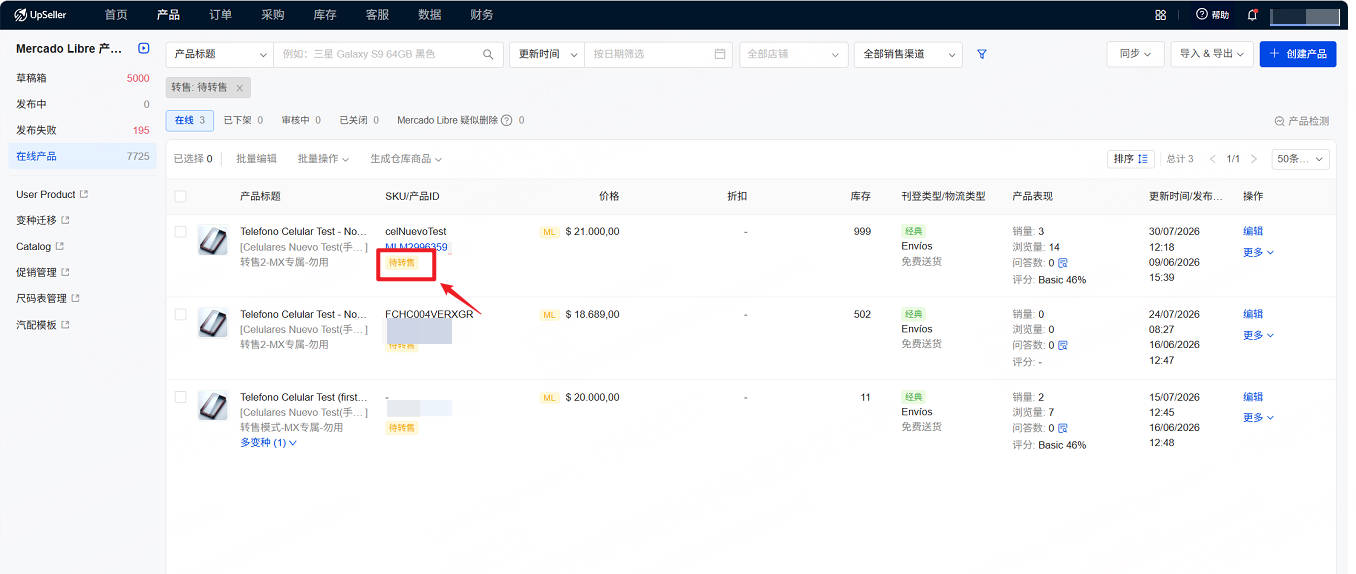Click 批量编辑 button
Screen dimensions: 1356x574
pyautogui.click(x=256, y=159)
